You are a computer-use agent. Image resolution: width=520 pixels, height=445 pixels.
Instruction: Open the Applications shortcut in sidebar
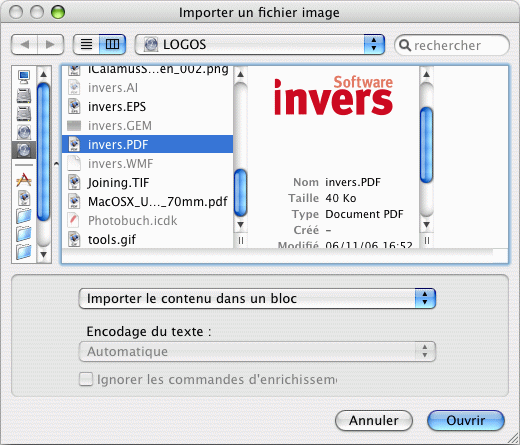[x=24, y=180]
